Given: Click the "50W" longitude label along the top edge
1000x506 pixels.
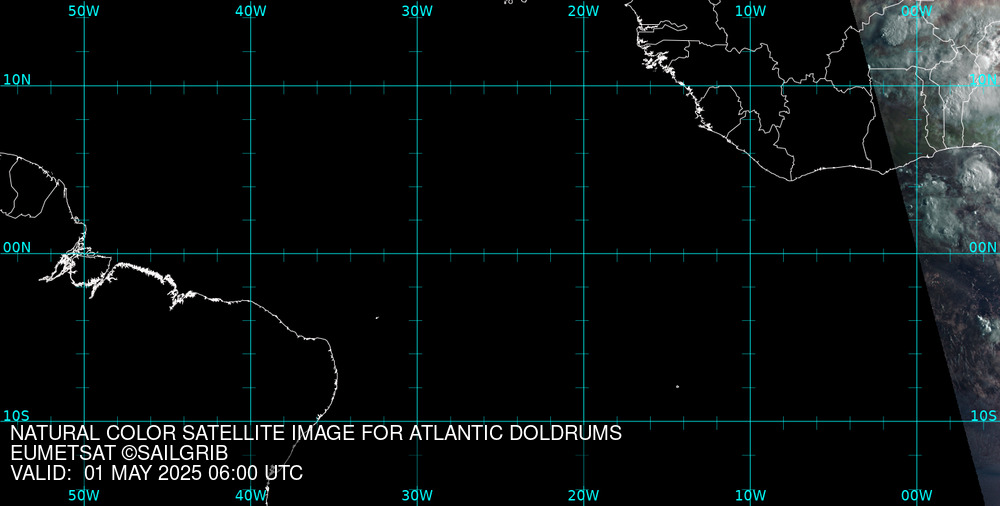Looking at the screenshot, I should click(84, 11).
